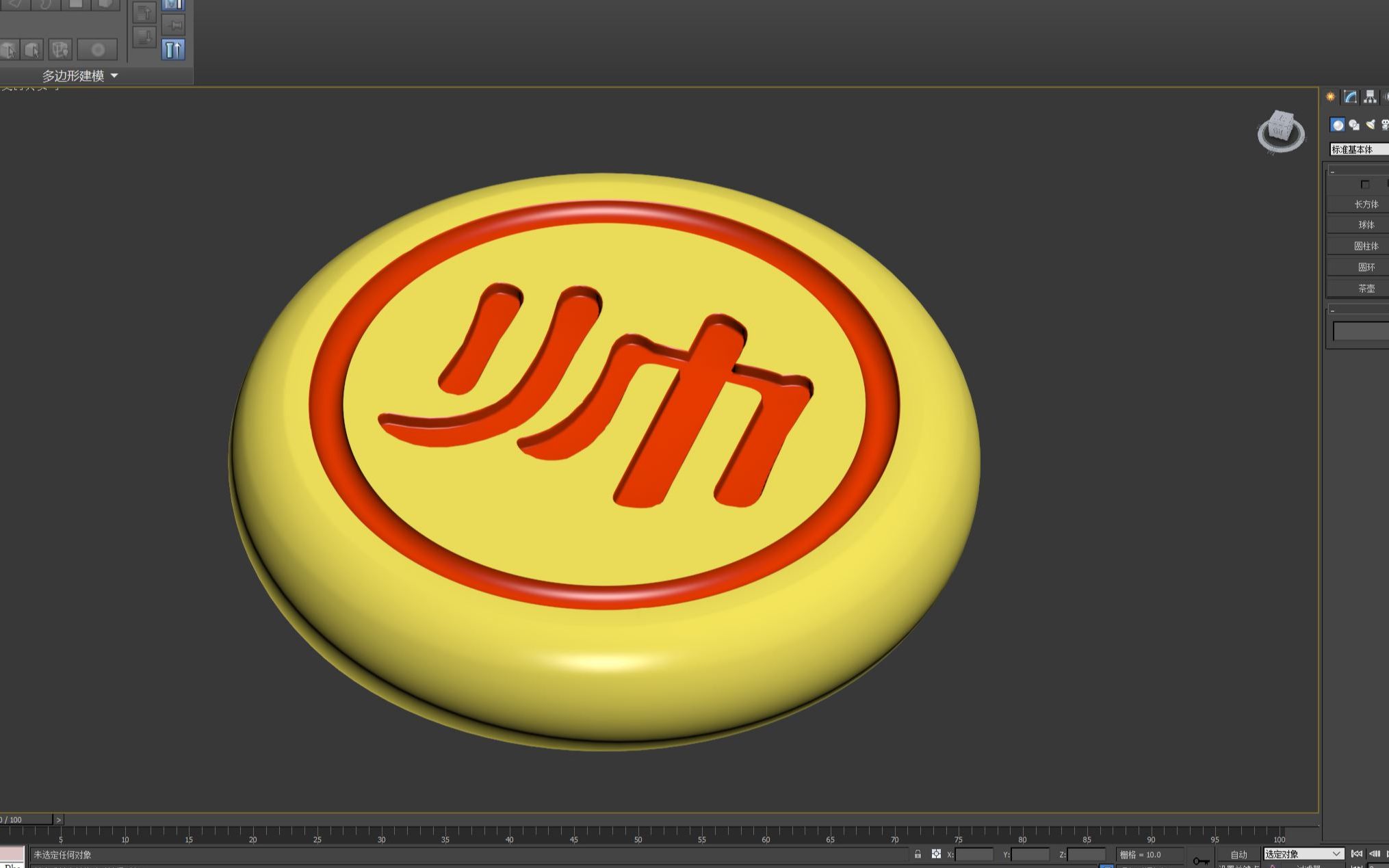Open the Hierarchy panel tab
This screenshot has width=1389, height=868.
(1369, 96)
